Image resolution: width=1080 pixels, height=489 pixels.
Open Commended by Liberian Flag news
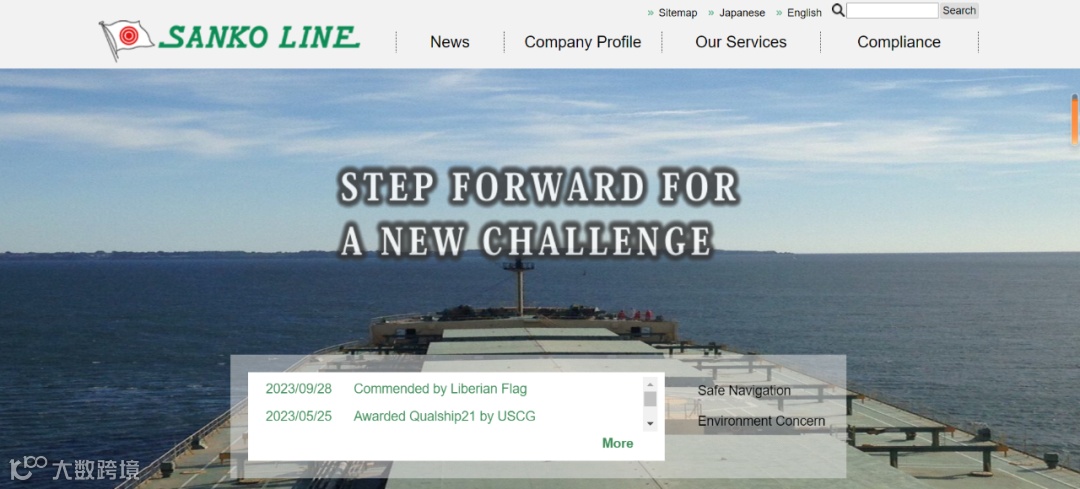point(440,389)
